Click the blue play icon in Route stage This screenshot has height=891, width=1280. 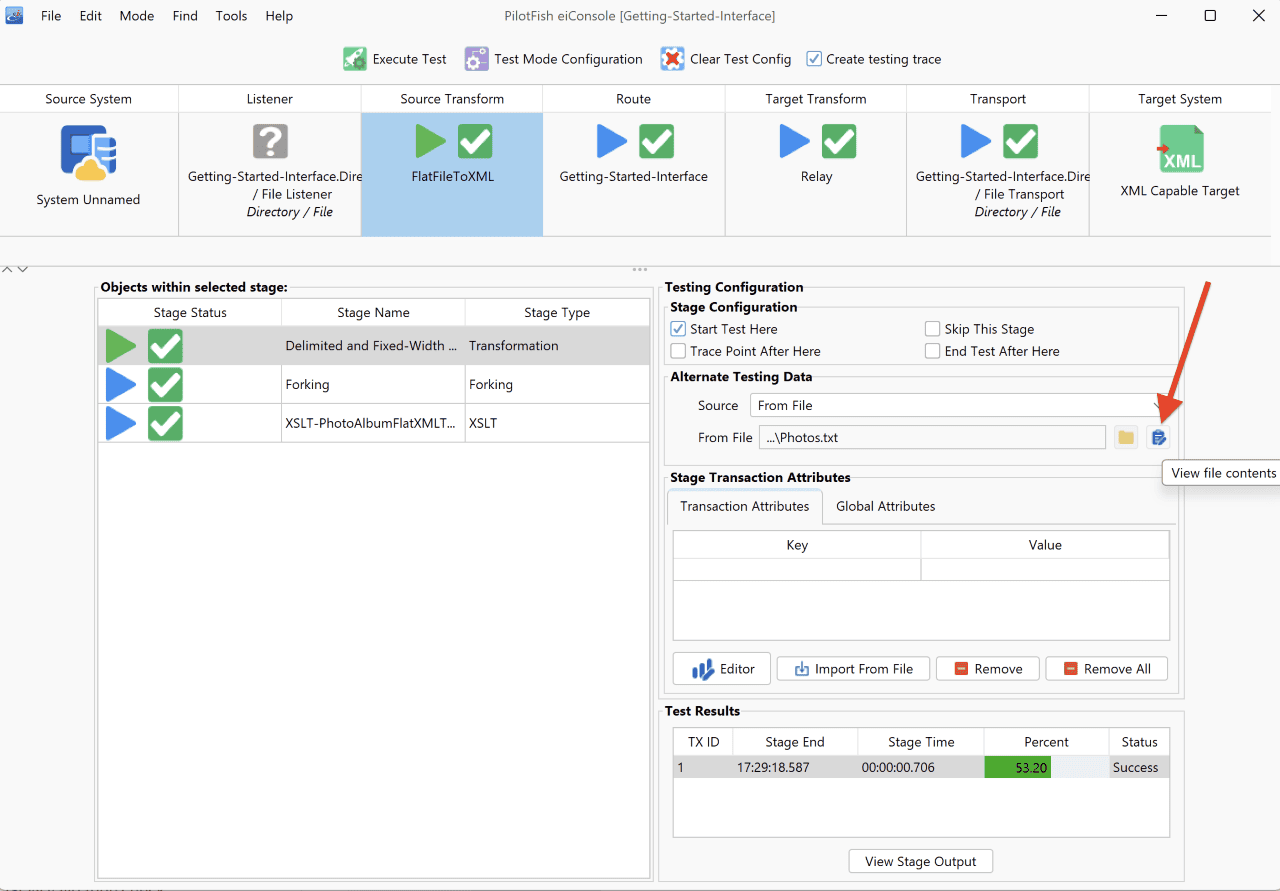click(612, 141)
